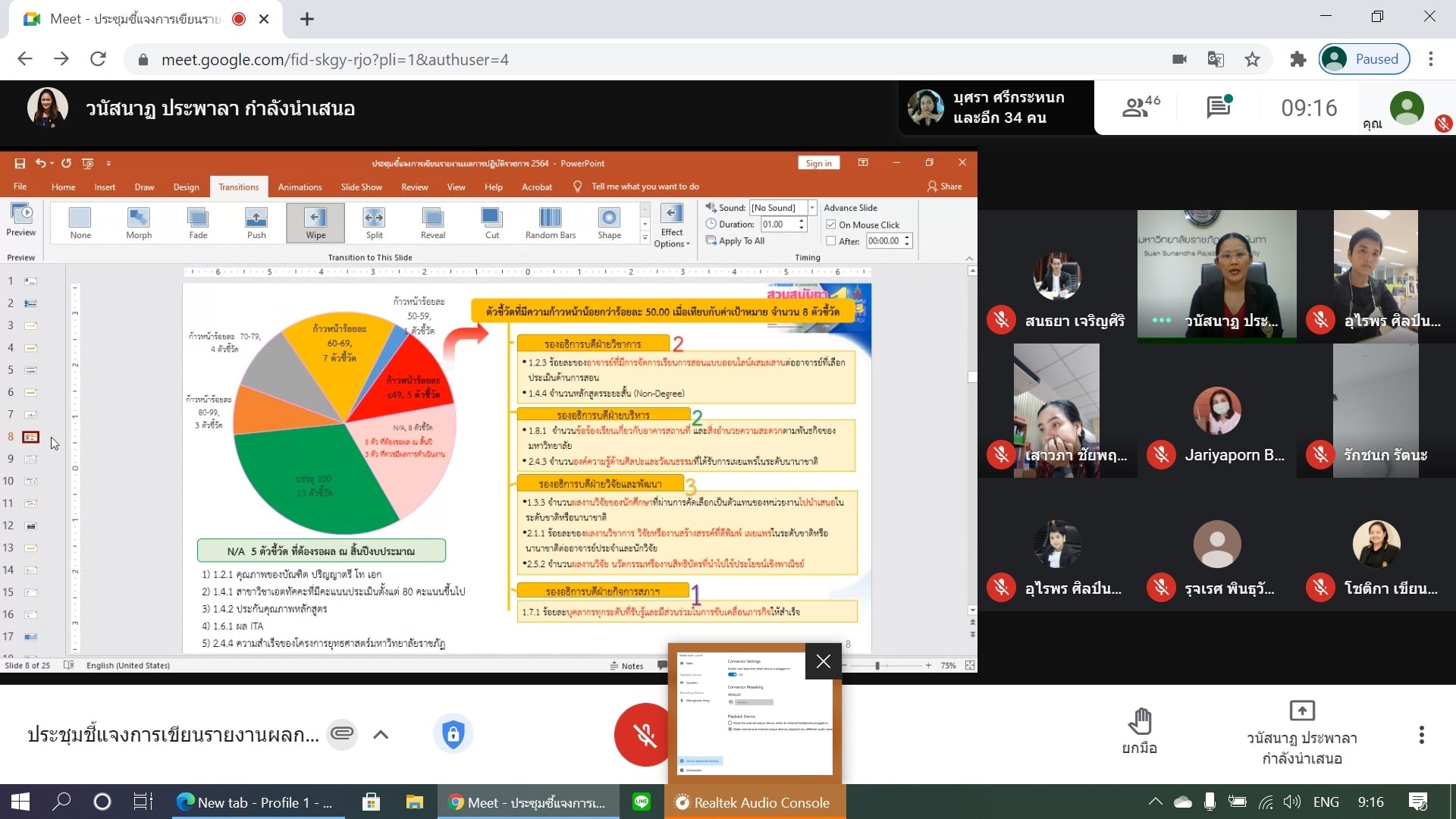This screenshot has height=819, width=1456.
Task: Open the Slide Show ribbon tab
Action: pos(361,187)
